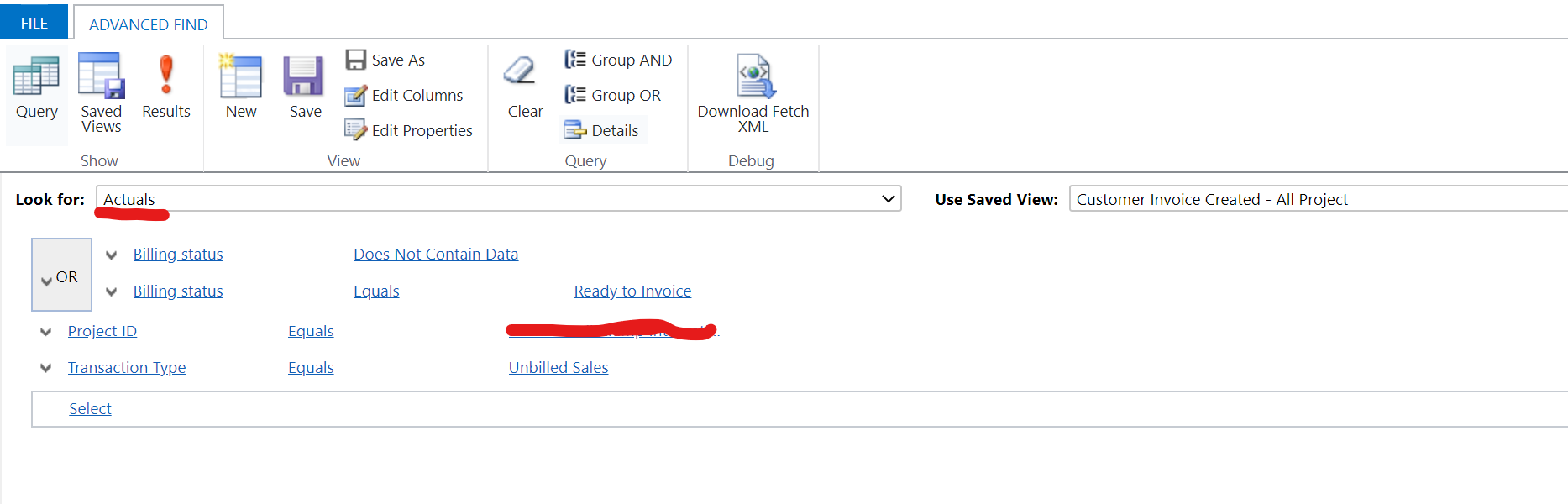Click Equals operator for Transaction Type
Screen dimensions: 1568x504
pyautogui.click(x=311, y=367)
